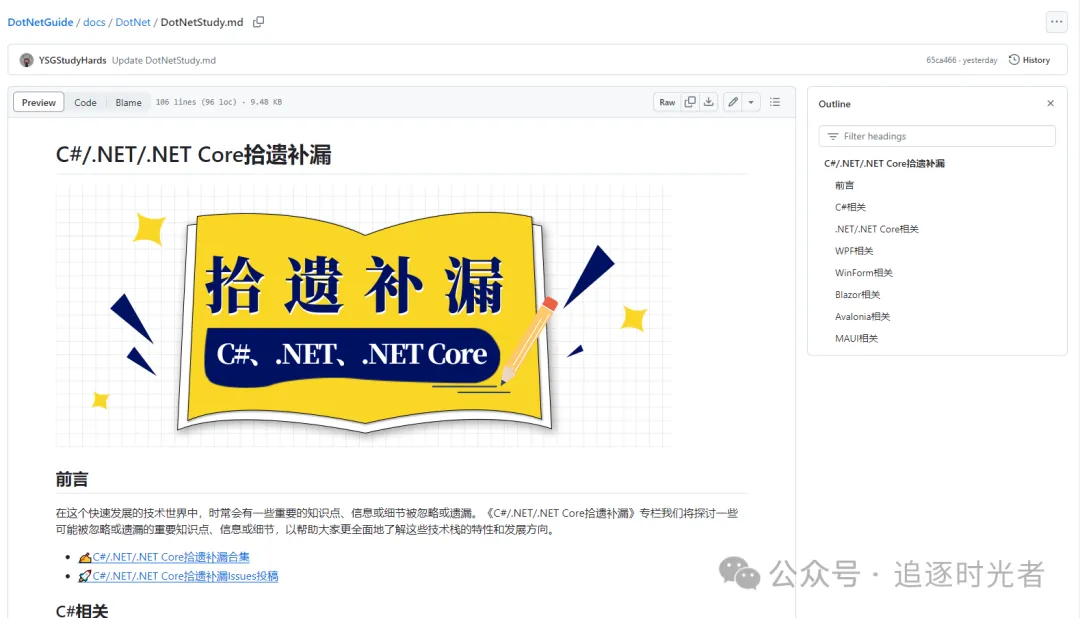Download the raw file icon
1080x618 pixels.
[x=708, y=102]
